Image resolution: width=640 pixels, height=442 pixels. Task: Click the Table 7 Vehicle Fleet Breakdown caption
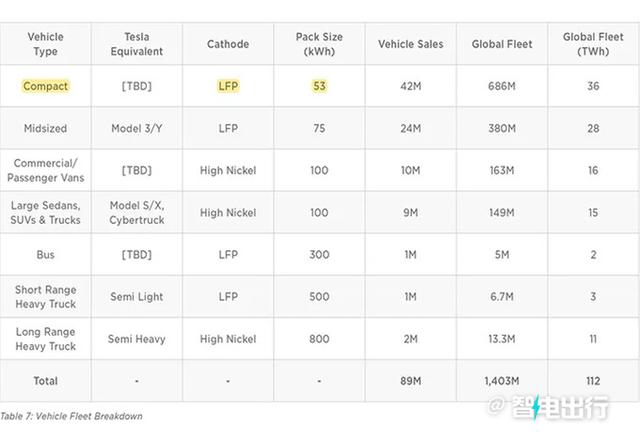[x=71, y=416]
